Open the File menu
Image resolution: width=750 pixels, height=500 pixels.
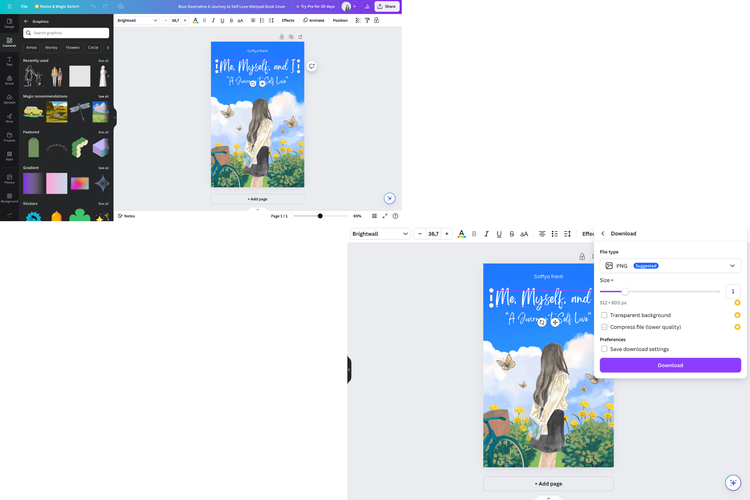24,6
